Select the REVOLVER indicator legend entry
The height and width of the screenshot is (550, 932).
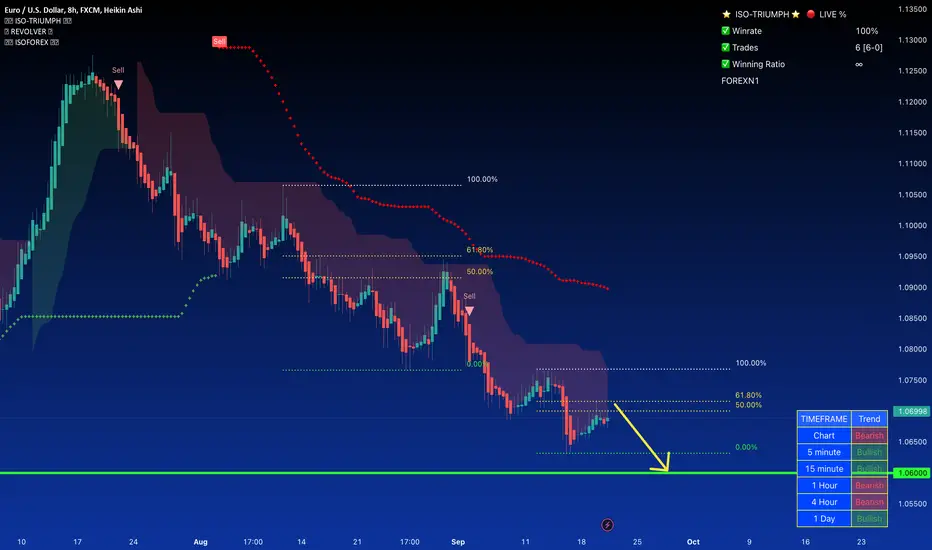pyautogui.click(x=29, y=32)
